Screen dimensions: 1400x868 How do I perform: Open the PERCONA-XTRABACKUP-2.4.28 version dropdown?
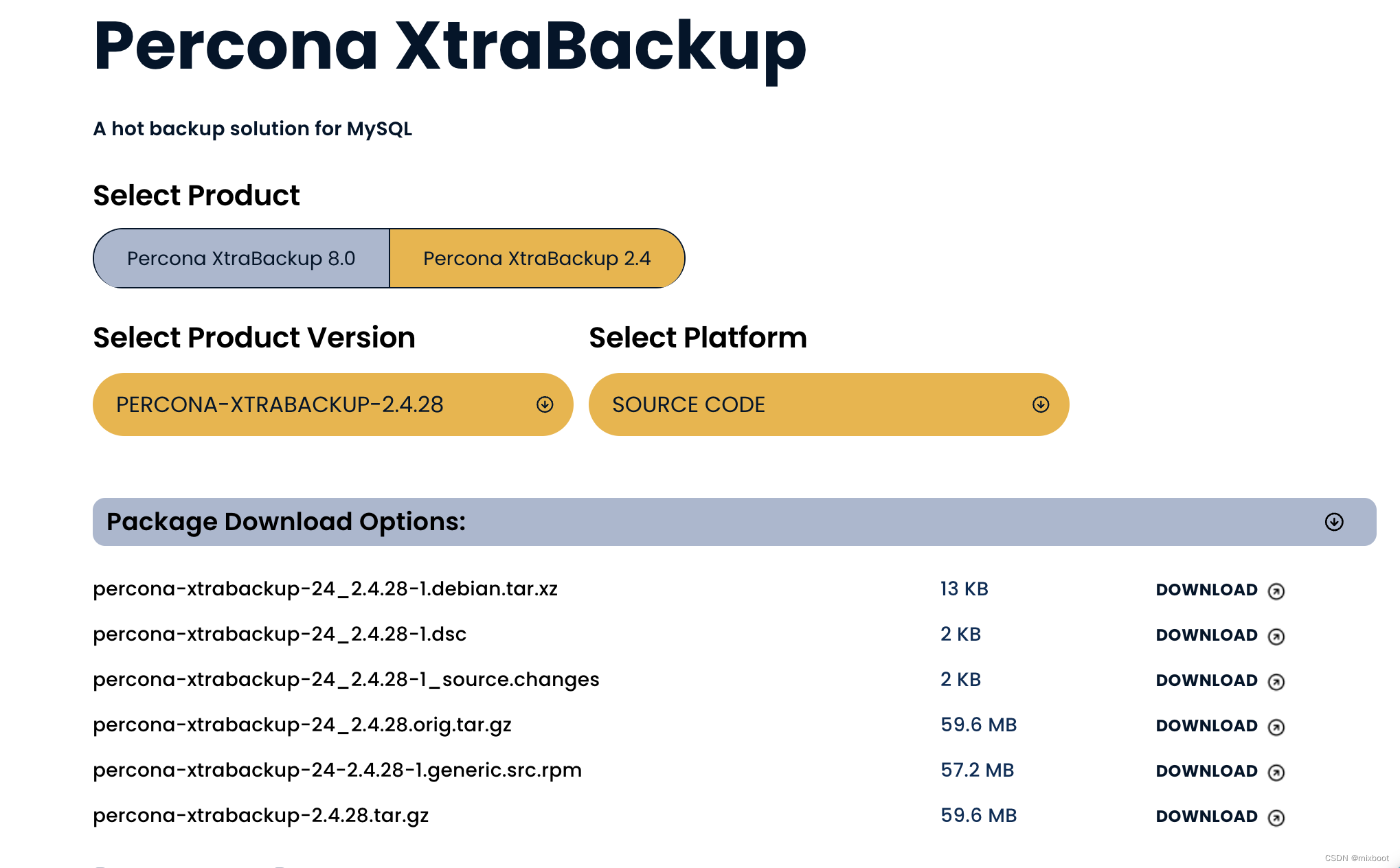pos(333,404)
